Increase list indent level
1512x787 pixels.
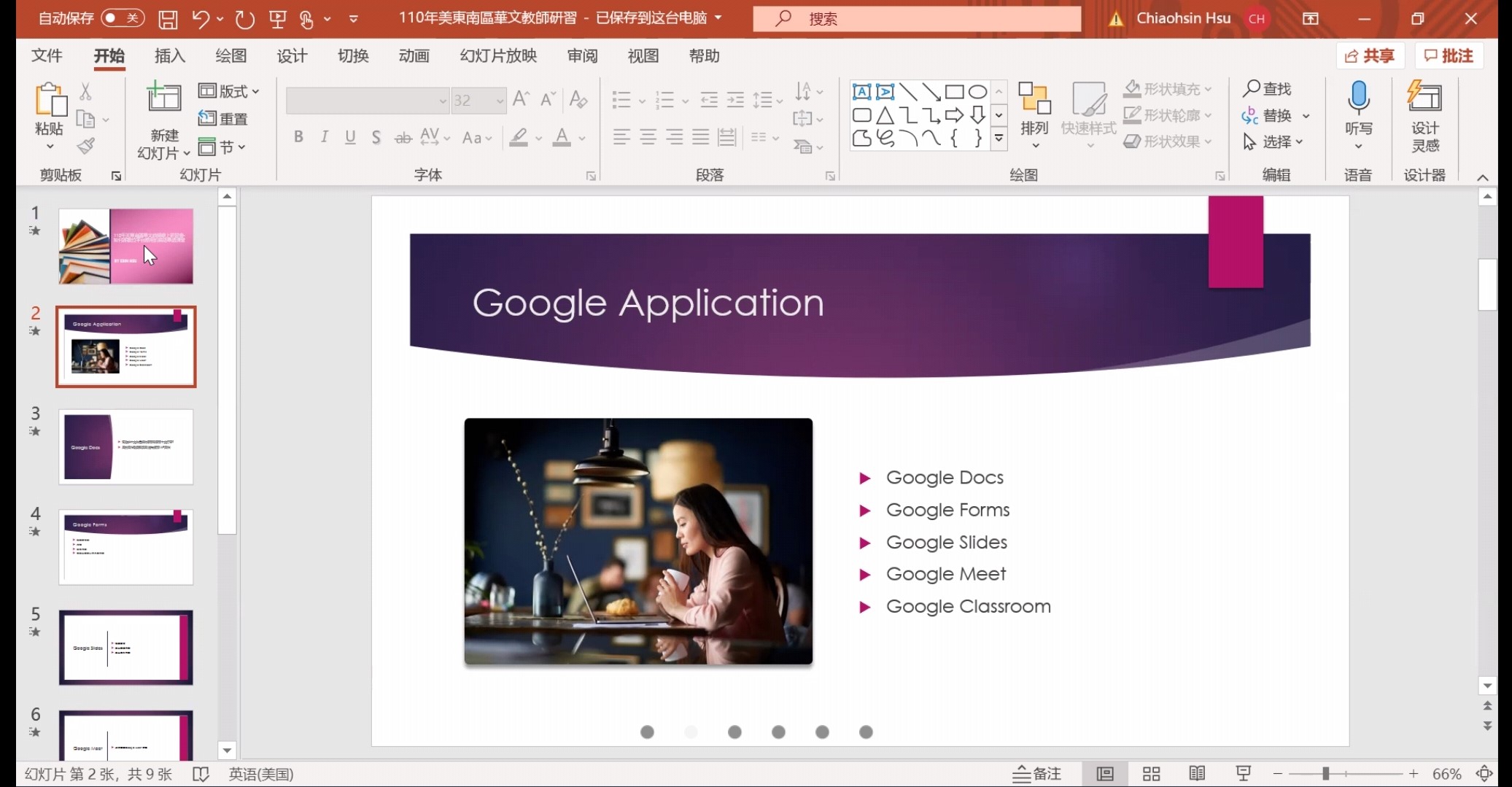click(736, 99)
